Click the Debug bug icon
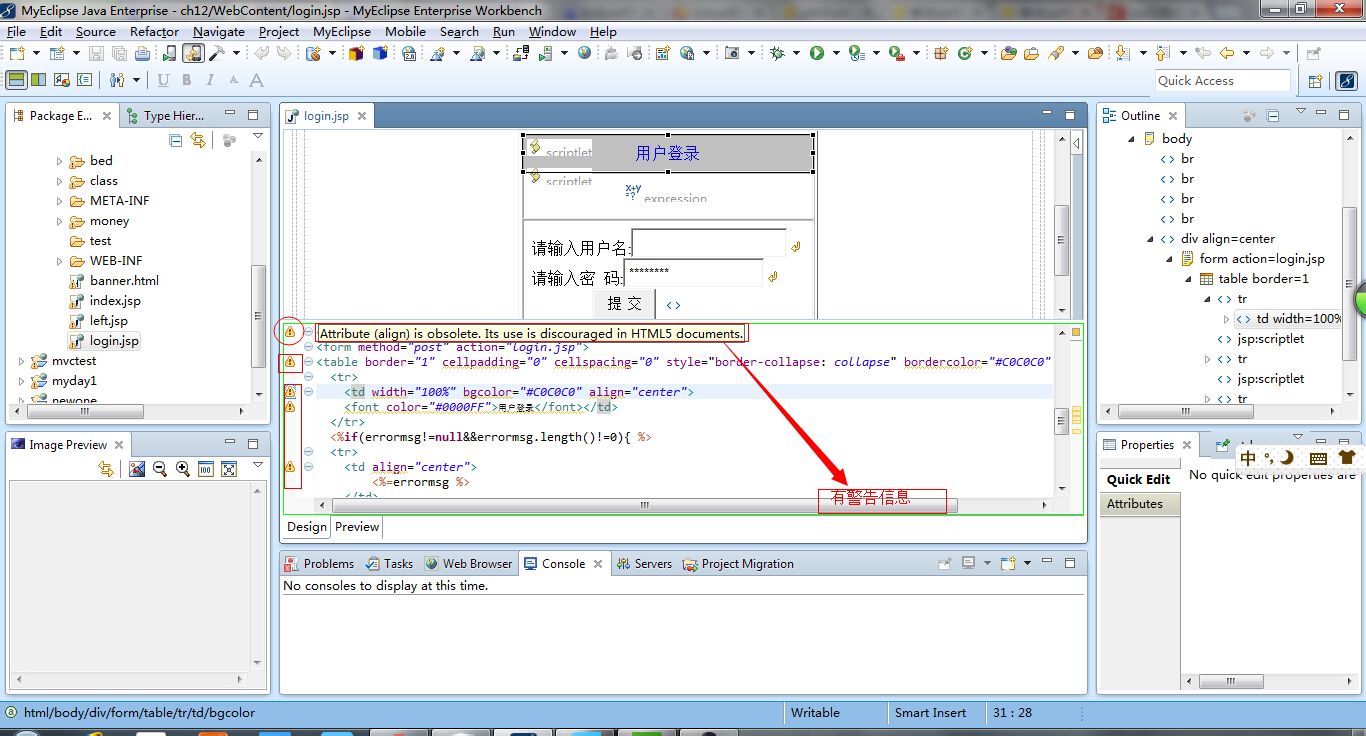The width and height of the screenshot is (1366, 736). pos(777,53)
